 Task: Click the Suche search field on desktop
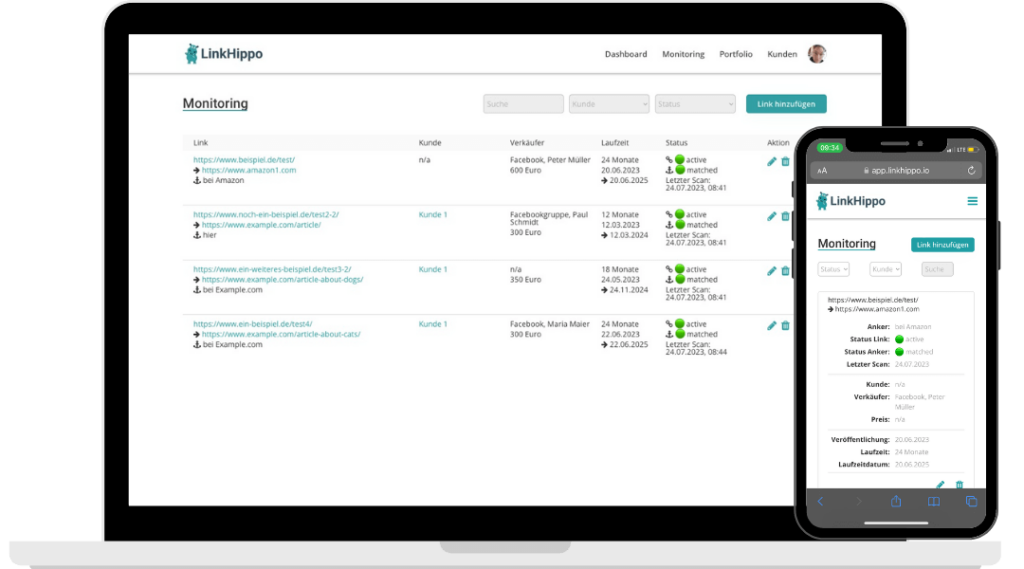coord(523,104)
